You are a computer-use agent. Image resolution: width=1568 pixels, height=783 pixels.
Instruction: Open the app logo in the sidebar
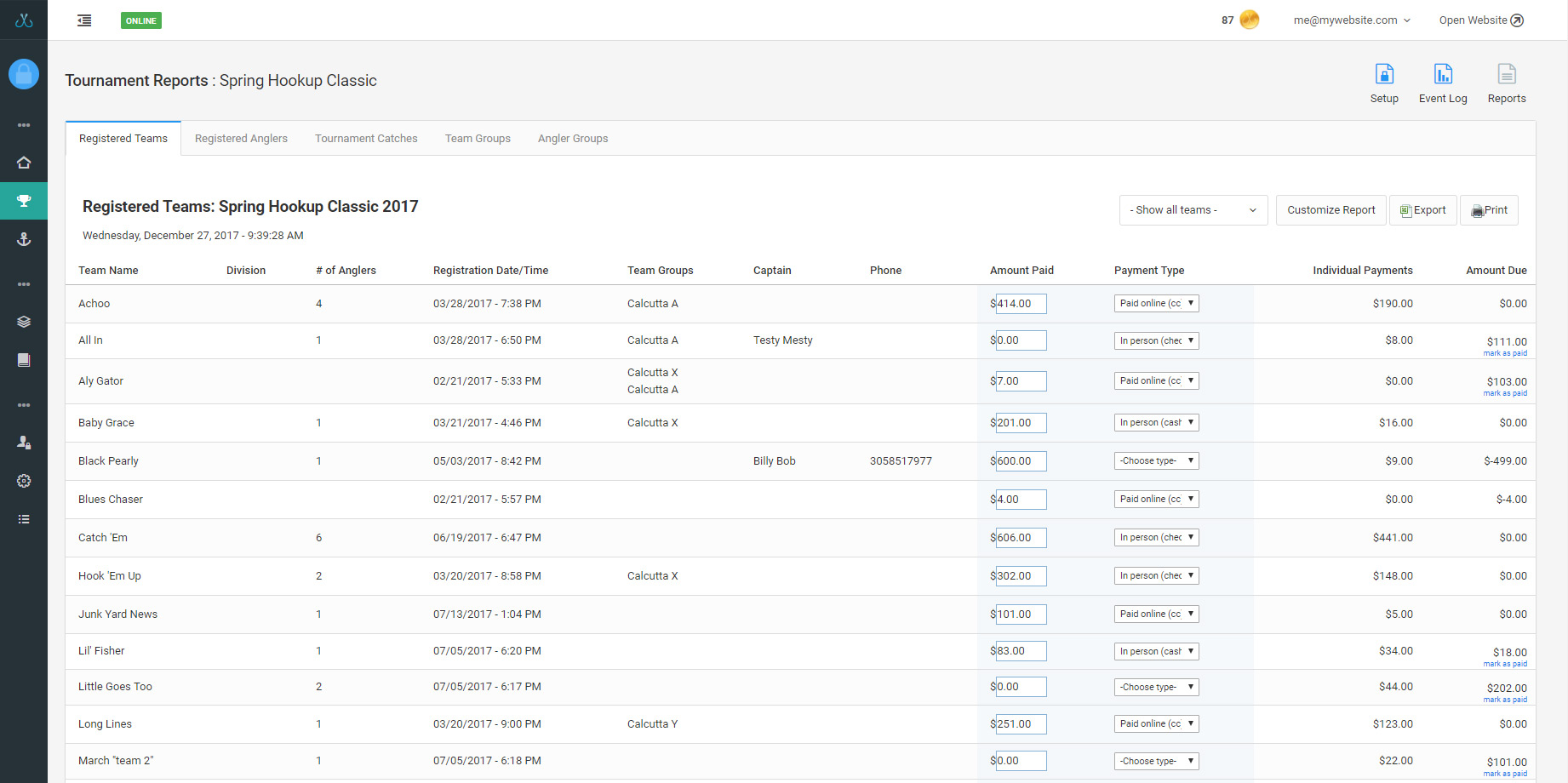click(24, 20)
